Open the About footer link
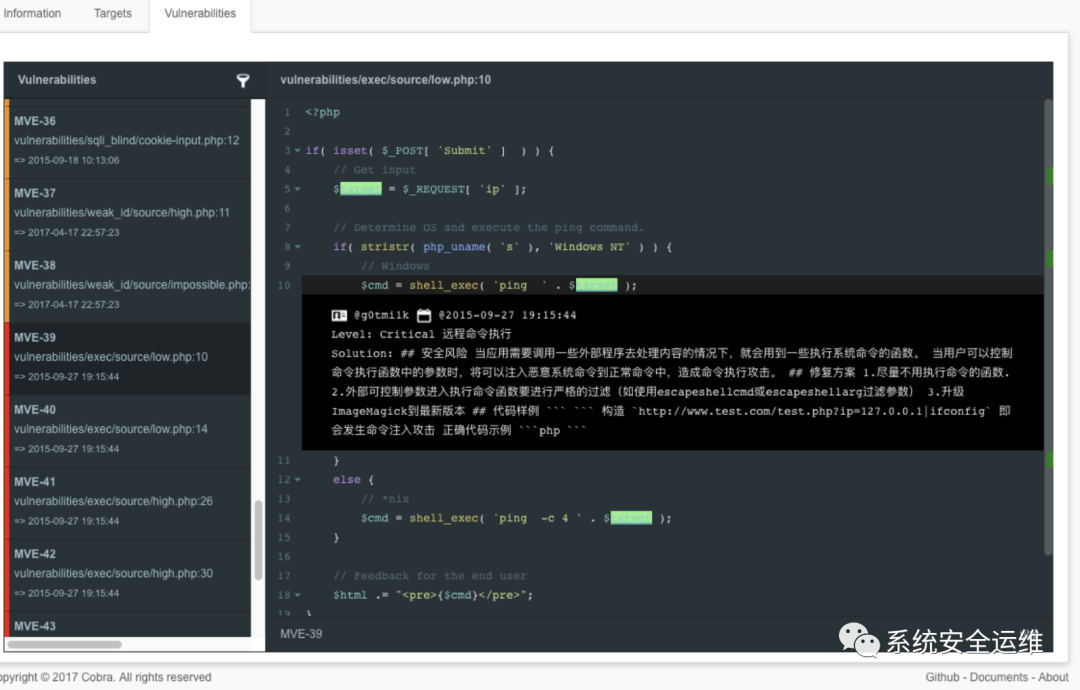This screenshot has width=1080, height=690. pyautogui.click(x=1052, y=678)
